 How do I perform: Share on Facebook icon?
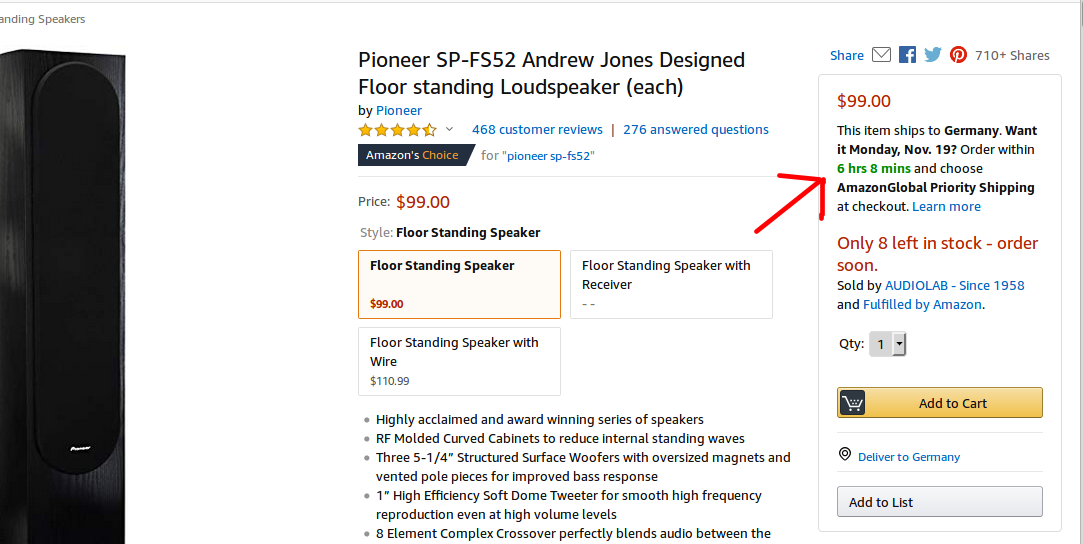[907, 55]
